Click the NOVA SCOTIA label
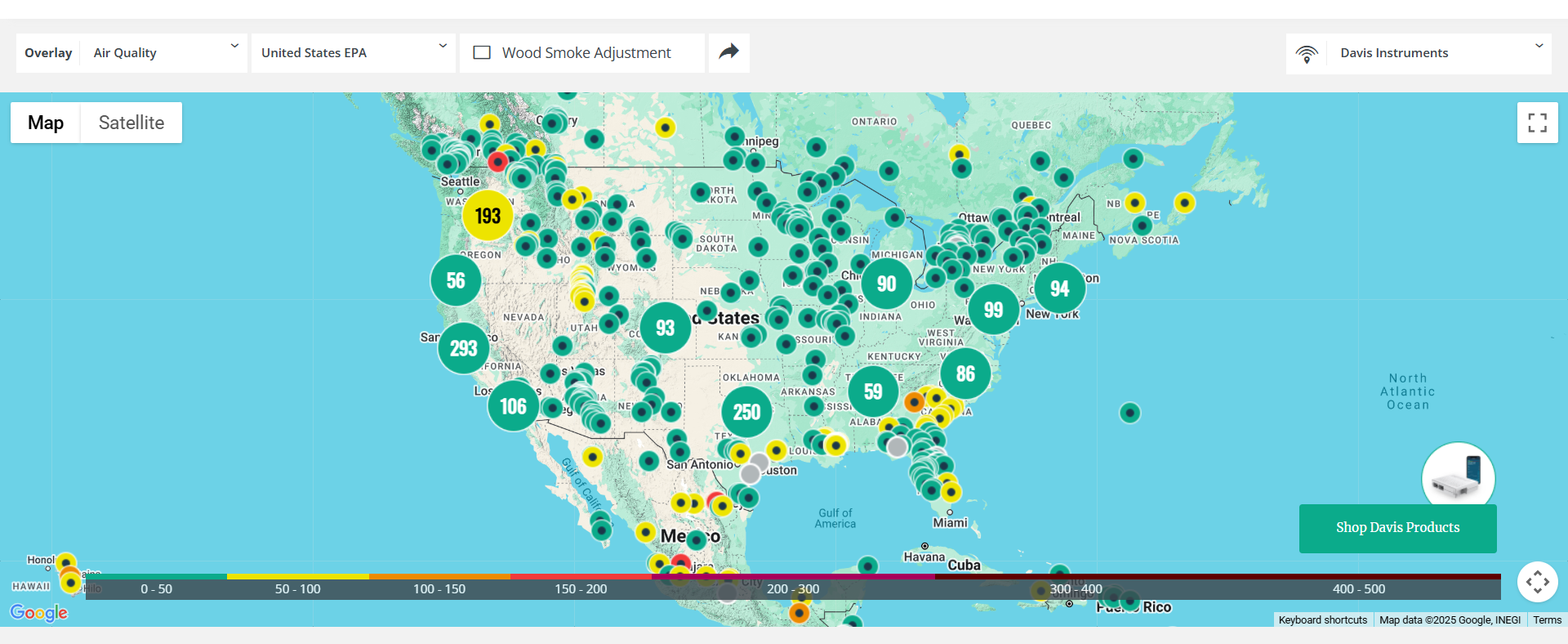Viewport: 1568px width, 644px height. click(1144, 240)
